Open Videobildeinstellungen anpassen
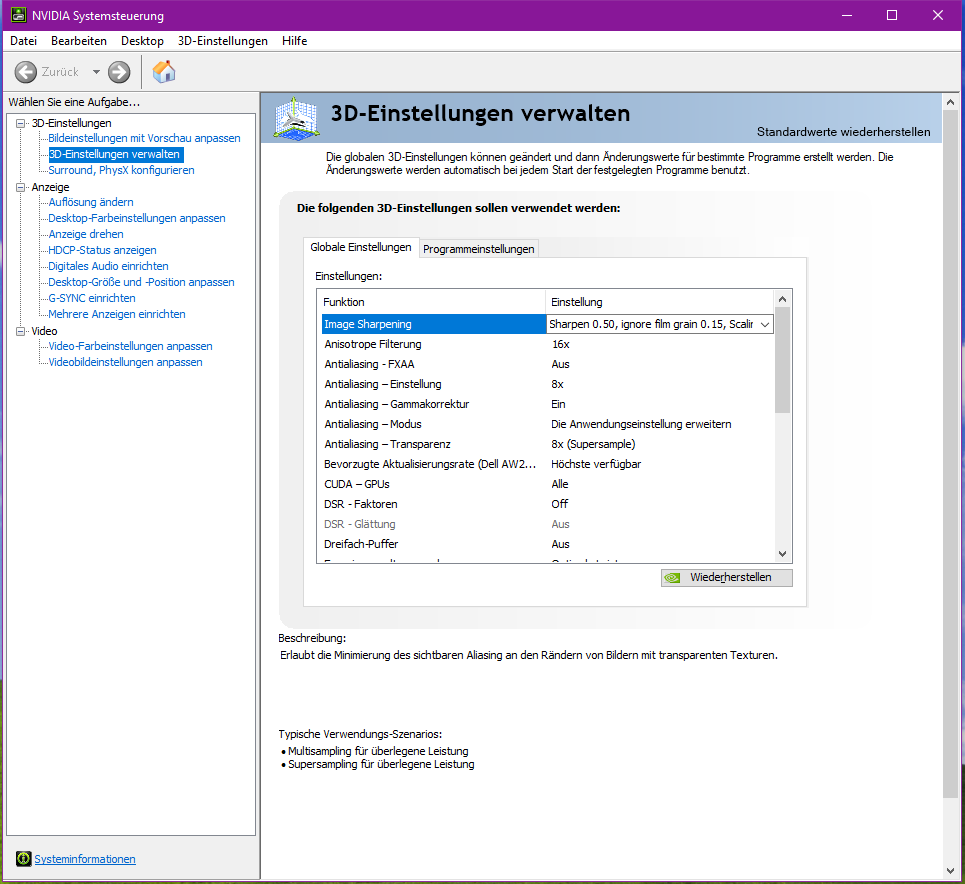Screen dimensions: 965x884 [125, 362]
